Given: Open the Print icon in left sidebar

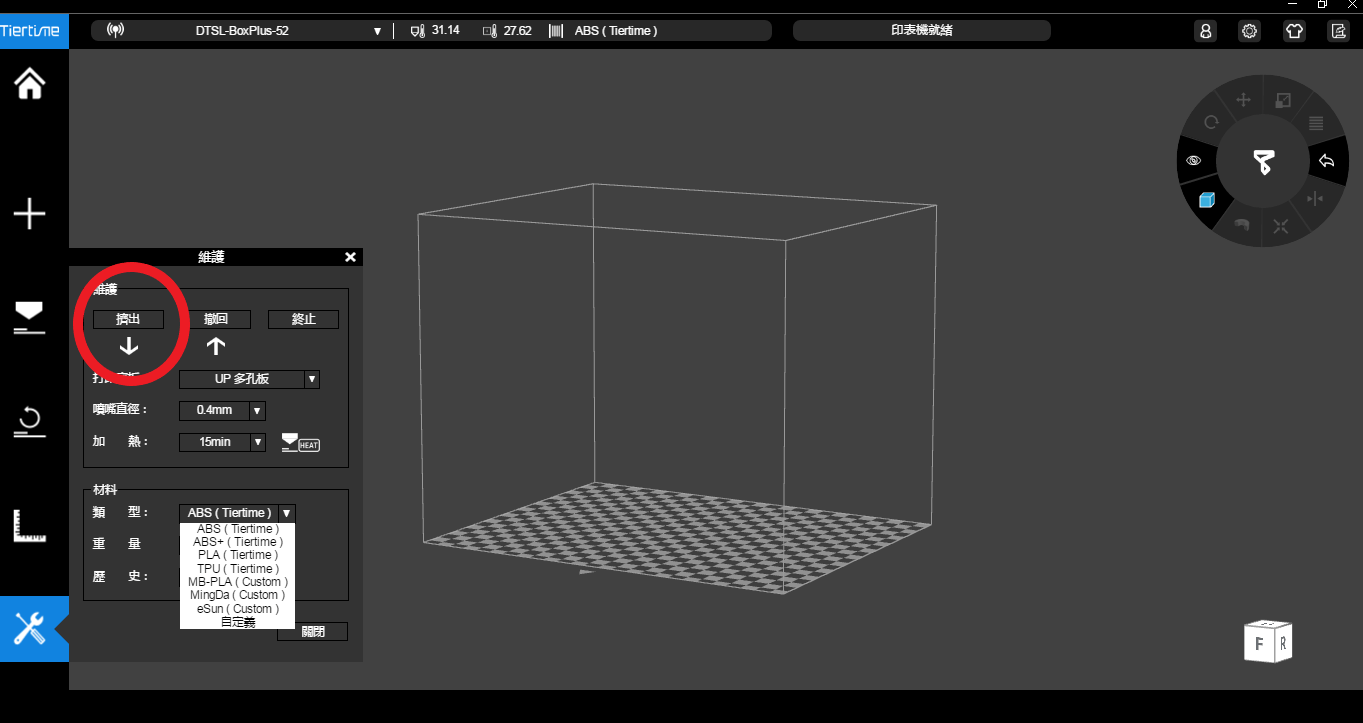Looking at the screenshot, I should pos(30,317).
